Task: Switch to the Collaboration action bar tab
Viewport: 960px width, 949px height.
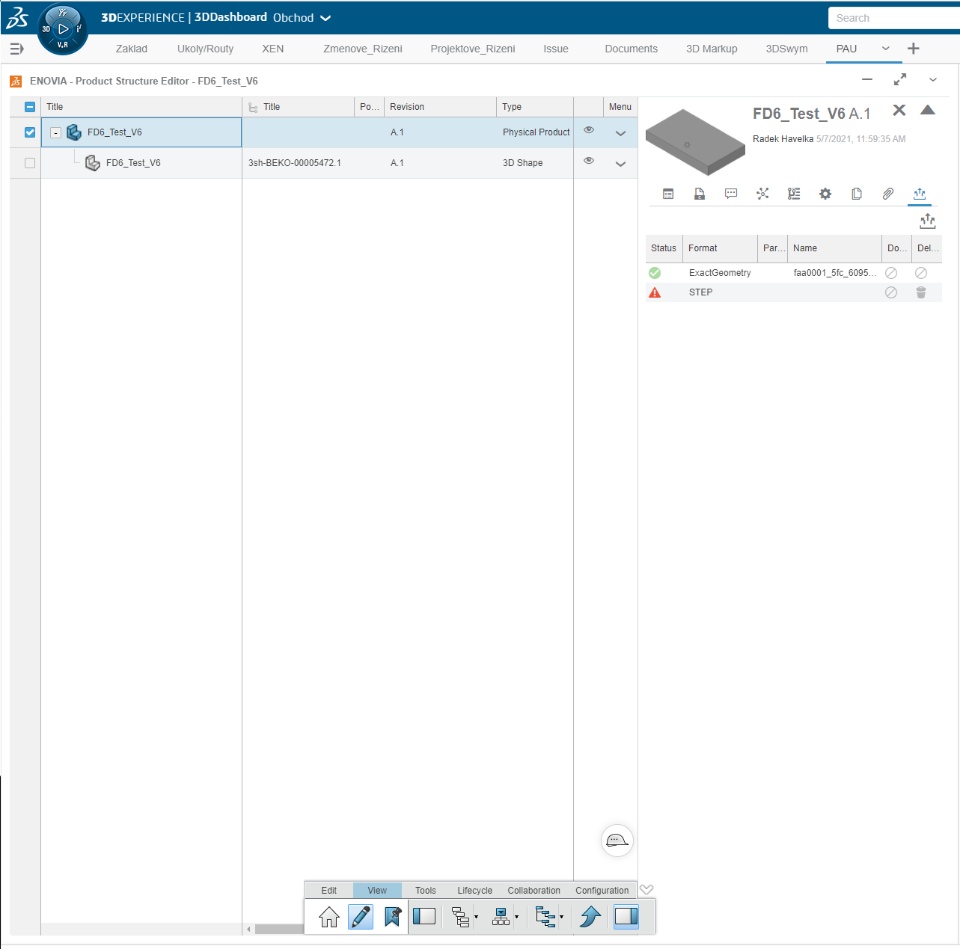Action: pos(533,890)
